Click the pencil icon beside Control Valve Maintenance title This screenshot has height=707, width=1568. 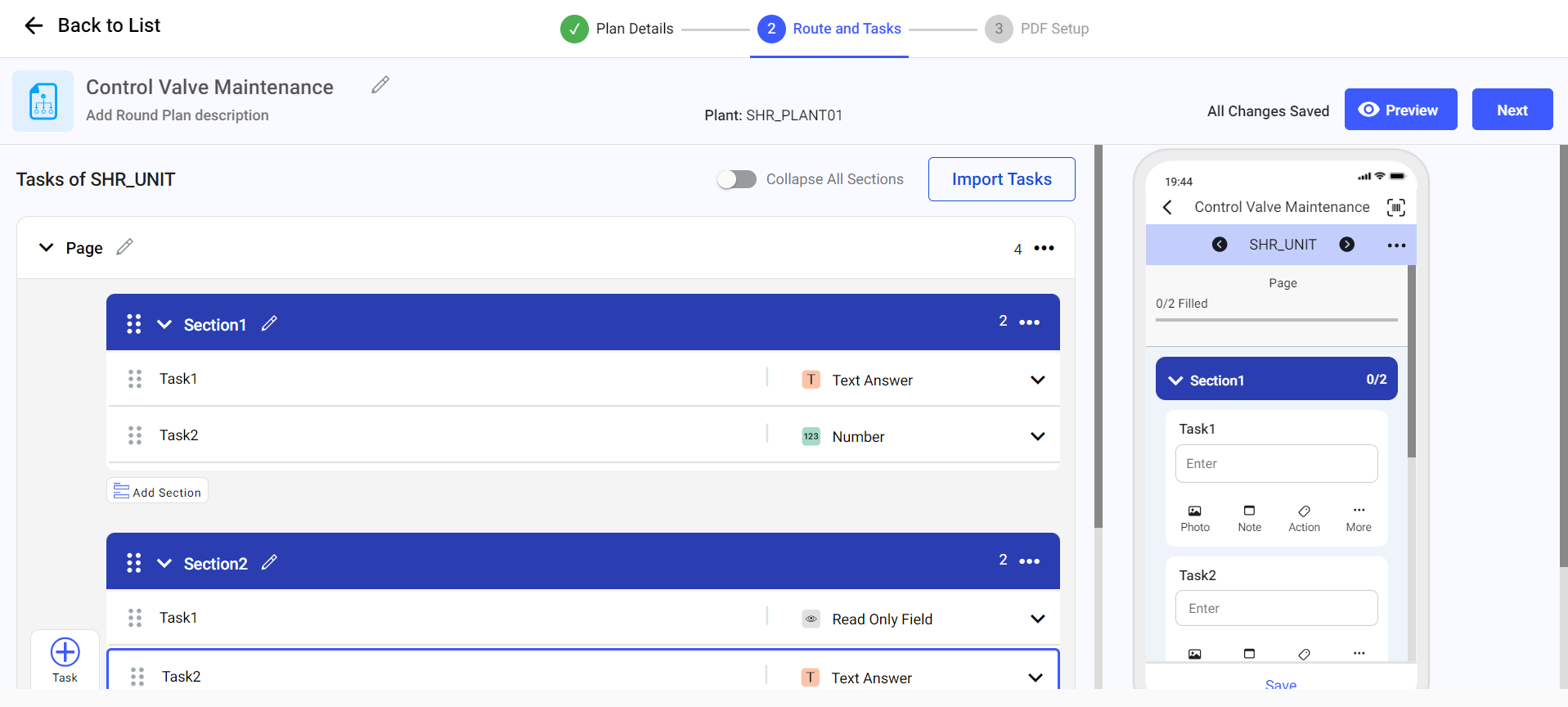click(380, 85)
